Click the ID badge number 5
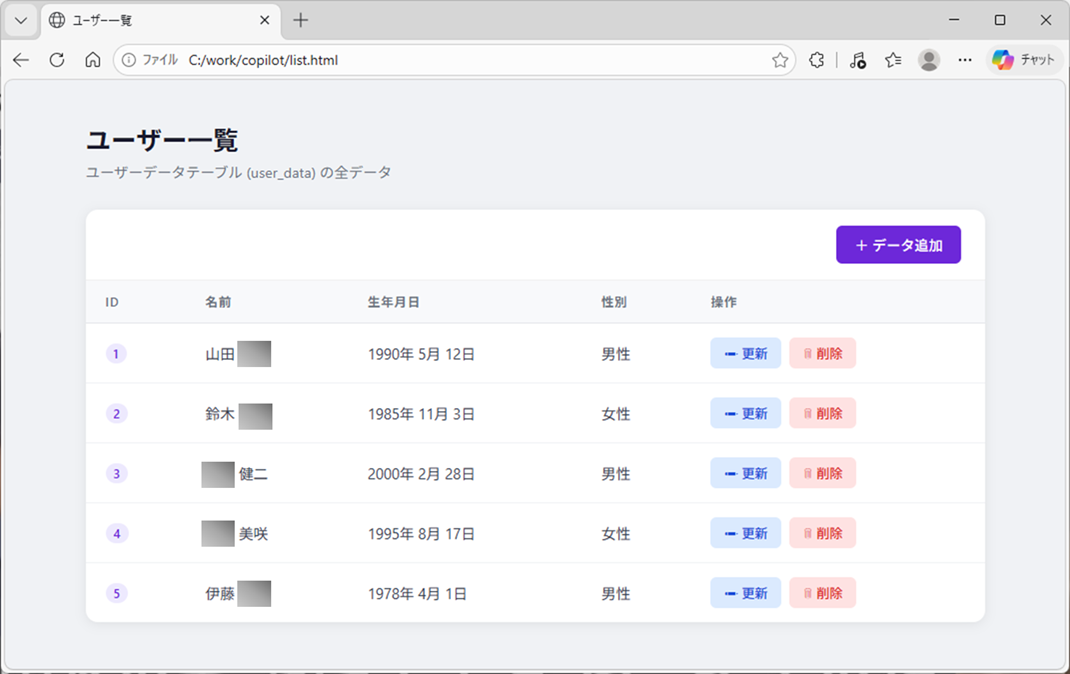Screen dimensions: 1070x674 coord(116,593)
